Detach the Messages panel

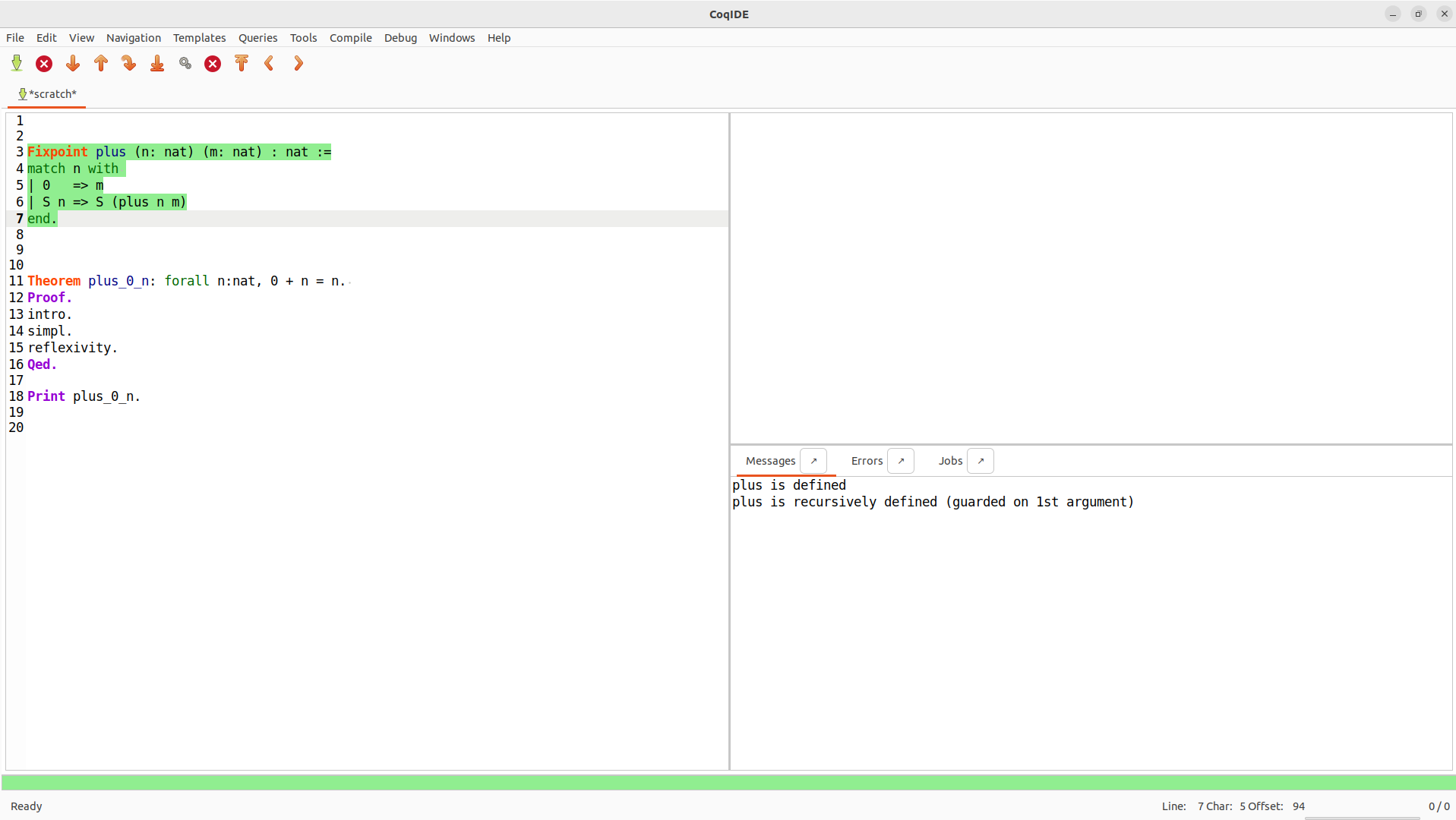pyautogui.click(x=813, y=461)
